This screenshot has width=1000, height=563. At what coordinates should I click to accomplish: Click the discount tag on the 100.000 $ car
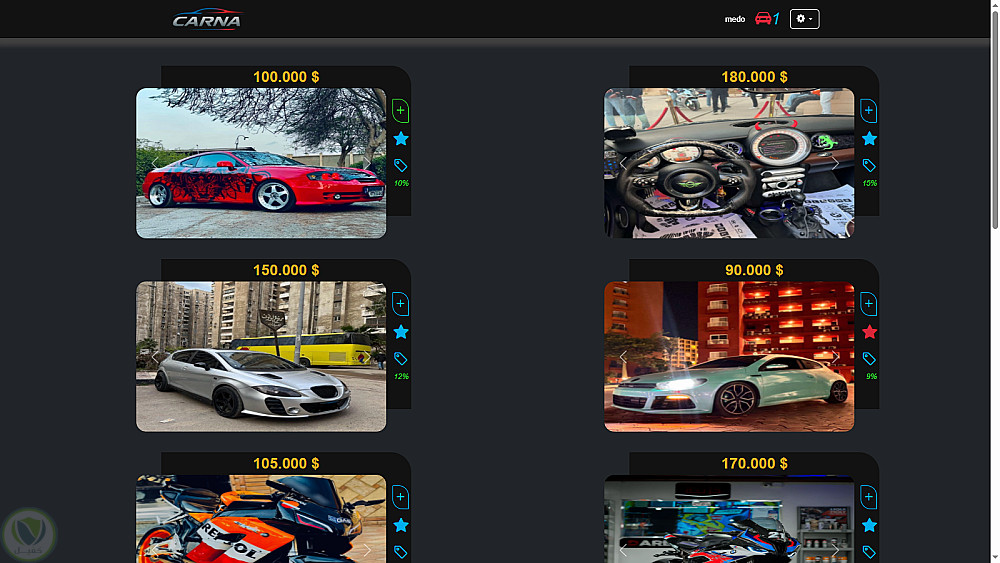[401, 166]
